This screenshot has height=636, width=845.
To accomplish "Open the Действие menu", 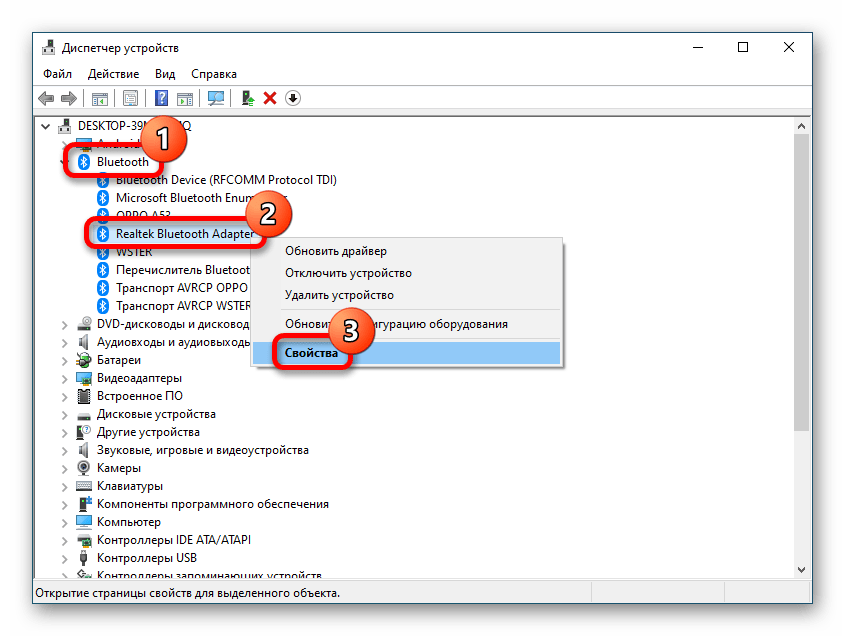I will point(113,74).
